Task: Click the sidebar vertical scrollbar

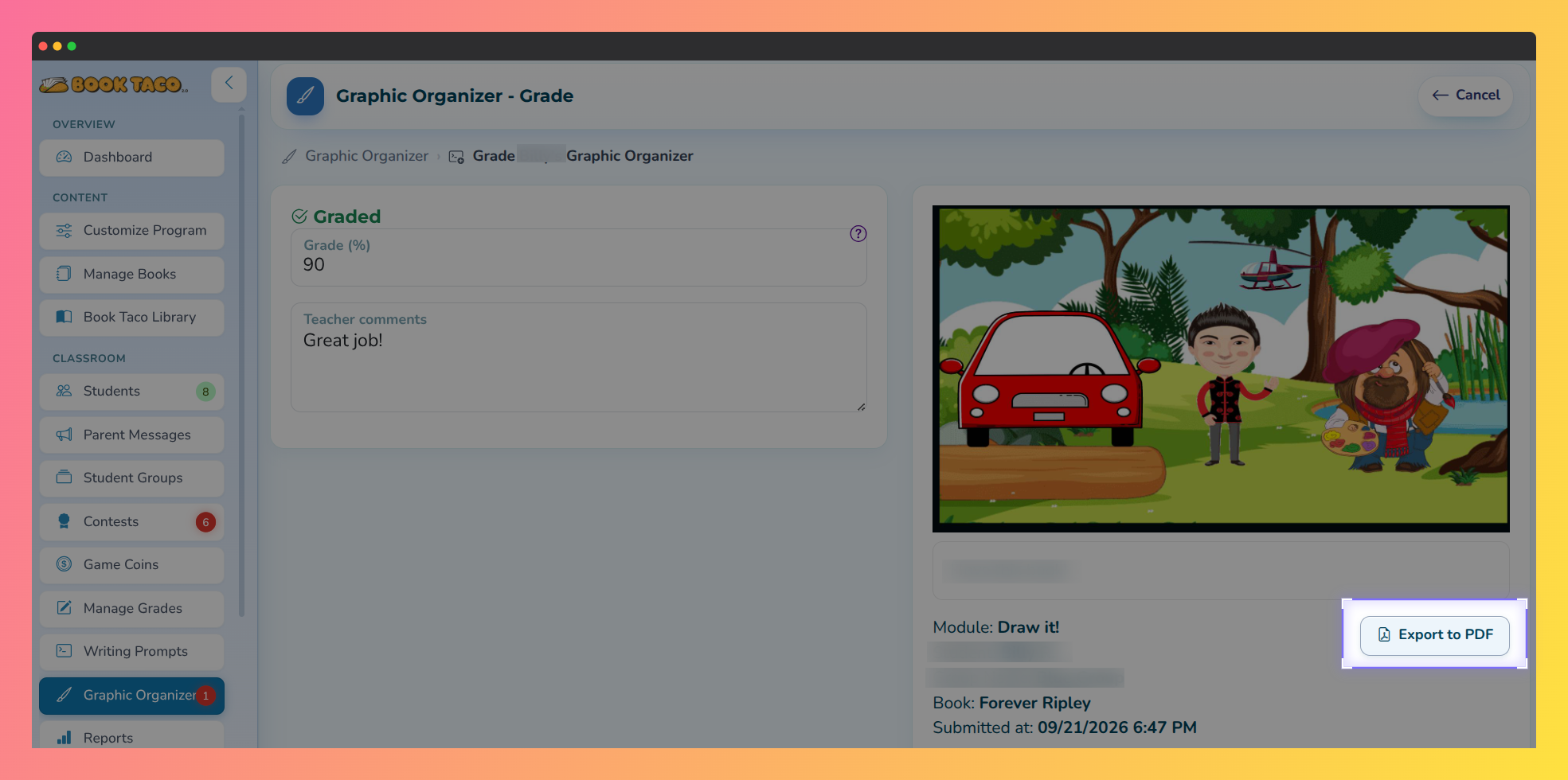Action: coord(241,366)
